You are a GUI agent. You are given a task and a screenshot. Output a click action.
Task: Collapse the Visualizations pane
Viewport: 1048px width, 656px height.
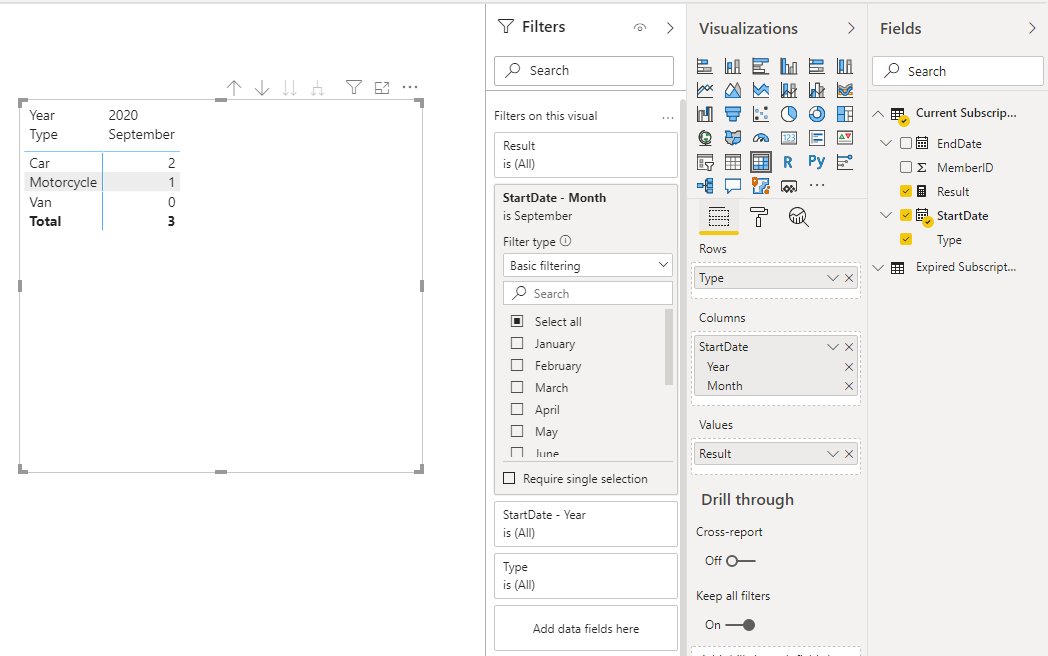(x=851, y=28)
